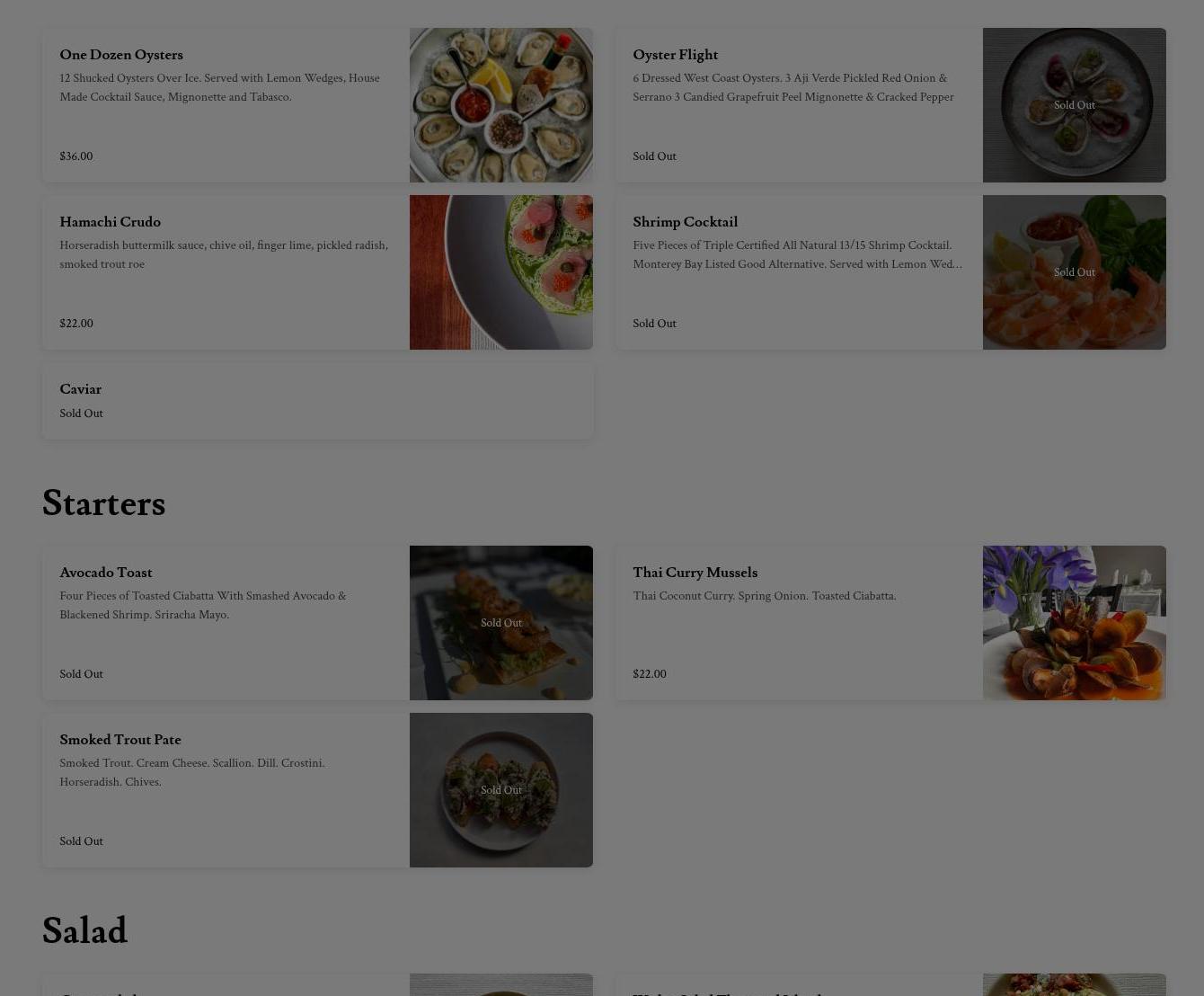Select the Smoked Trout Pate title

(x=120, y=740)
